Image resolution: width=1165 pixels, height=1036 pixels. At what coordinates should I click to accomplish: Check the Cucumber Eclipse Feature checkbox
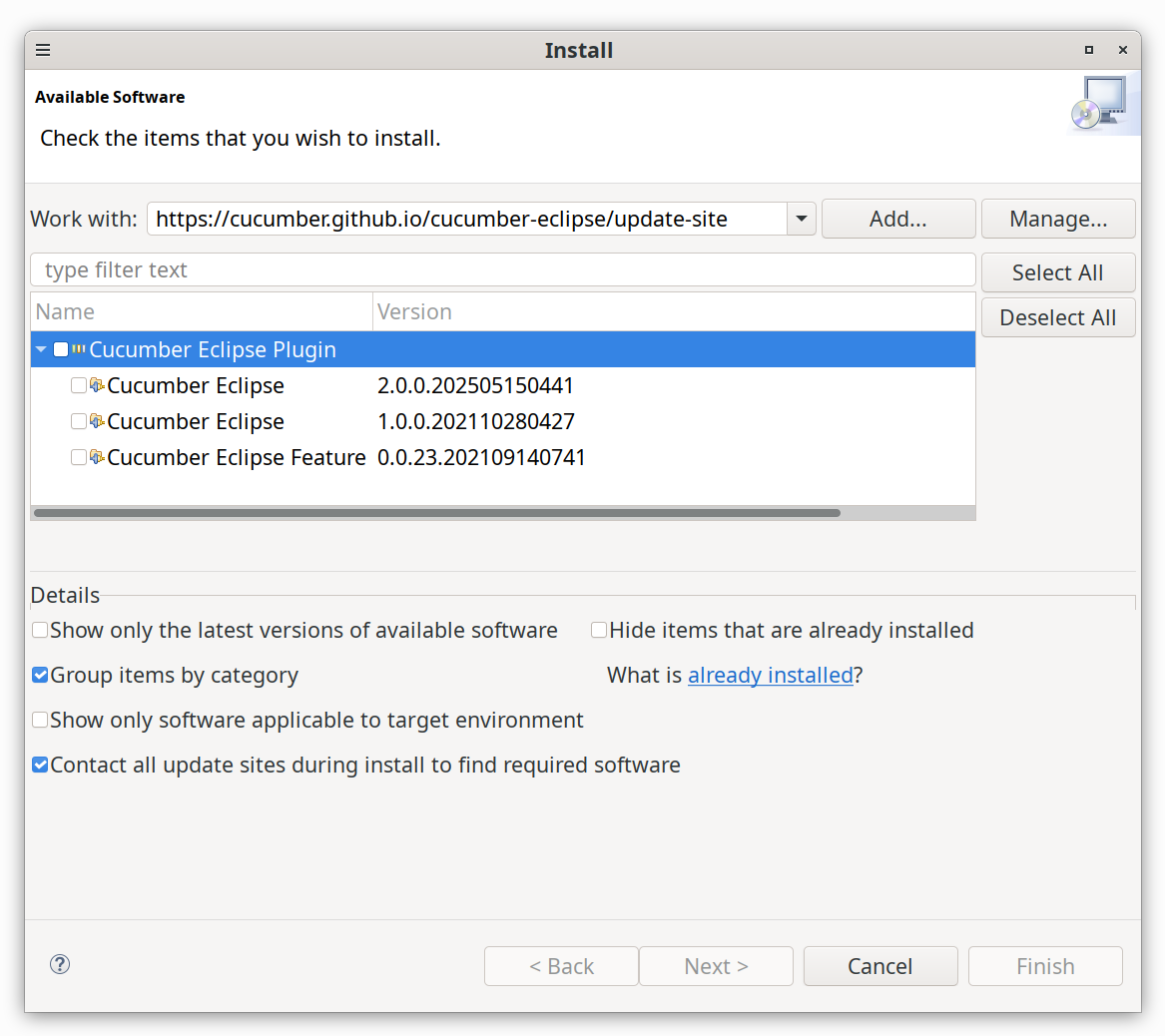point(78,457)
